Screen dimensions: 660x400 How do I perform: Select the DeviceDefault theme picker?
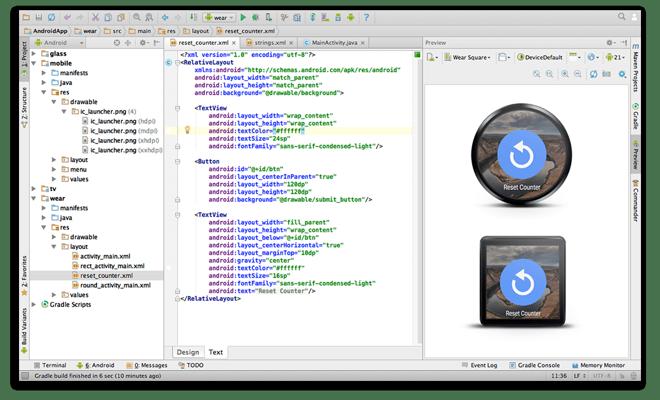coord(540,57)
